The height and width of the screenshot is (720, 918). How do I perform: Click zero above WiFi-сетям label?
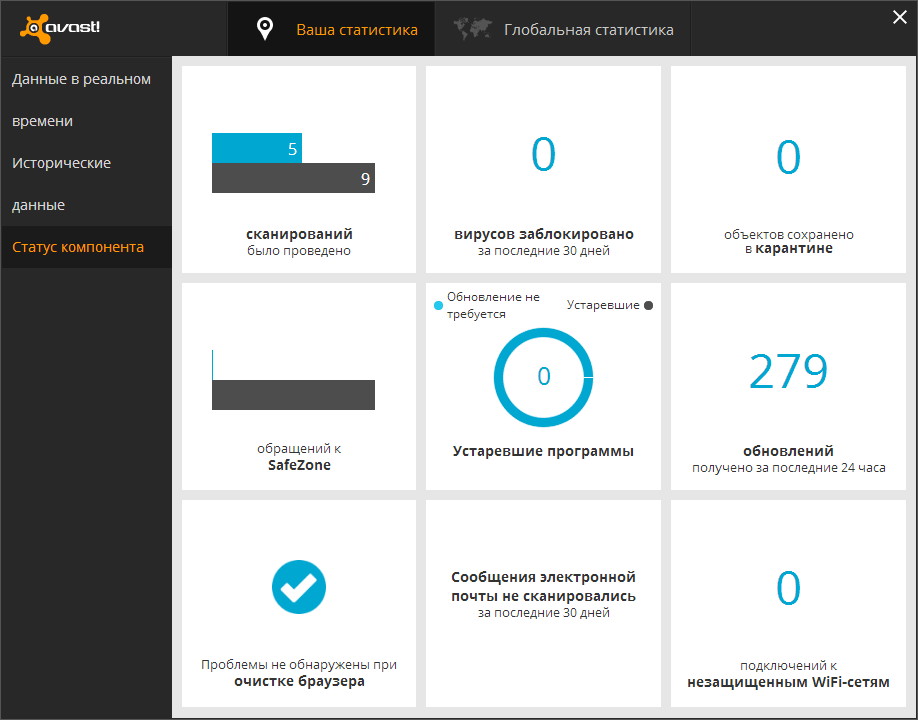[788, 588]
